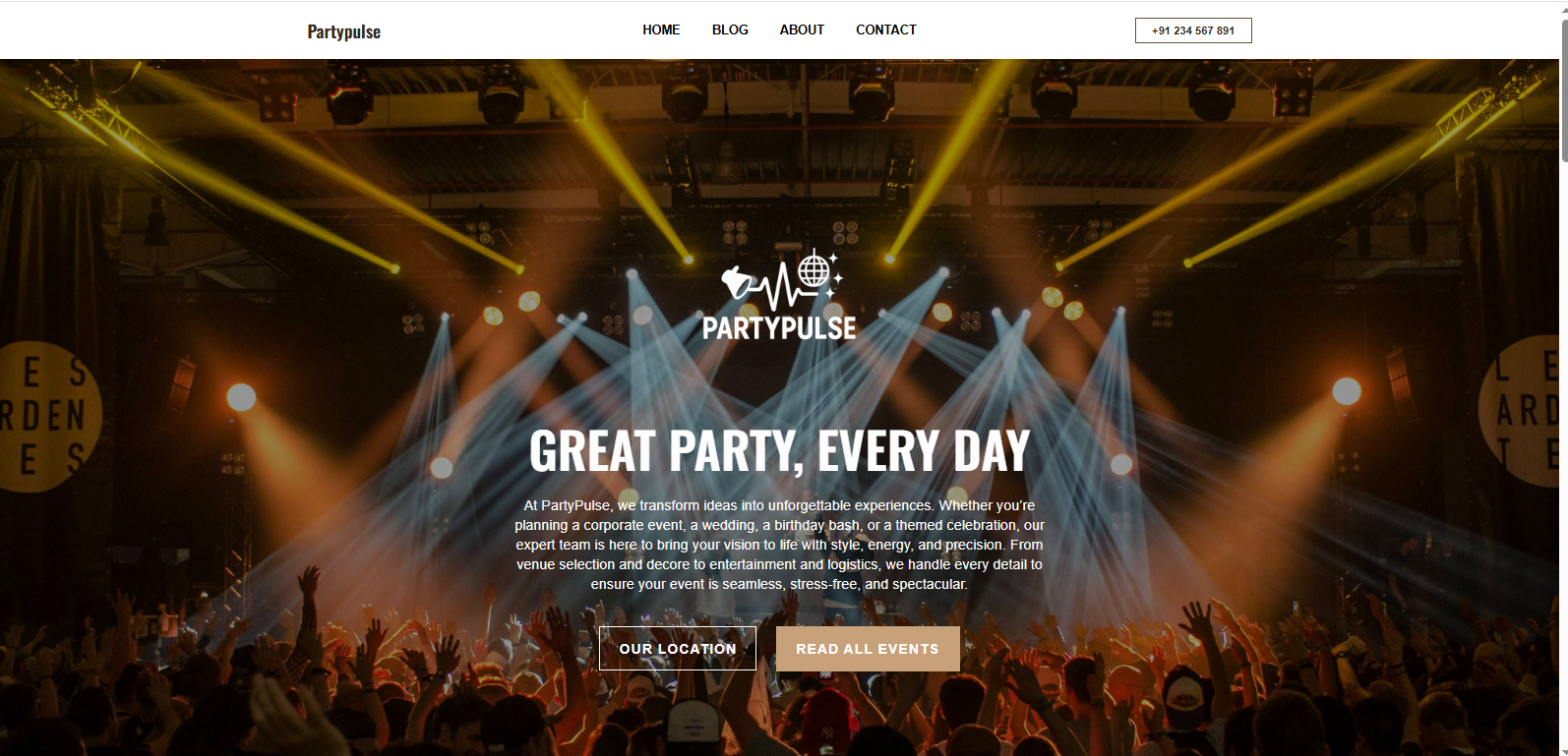Click the scrollbar down arrow
Screen dimensions: 1568x756
[x=1564, y=750]
